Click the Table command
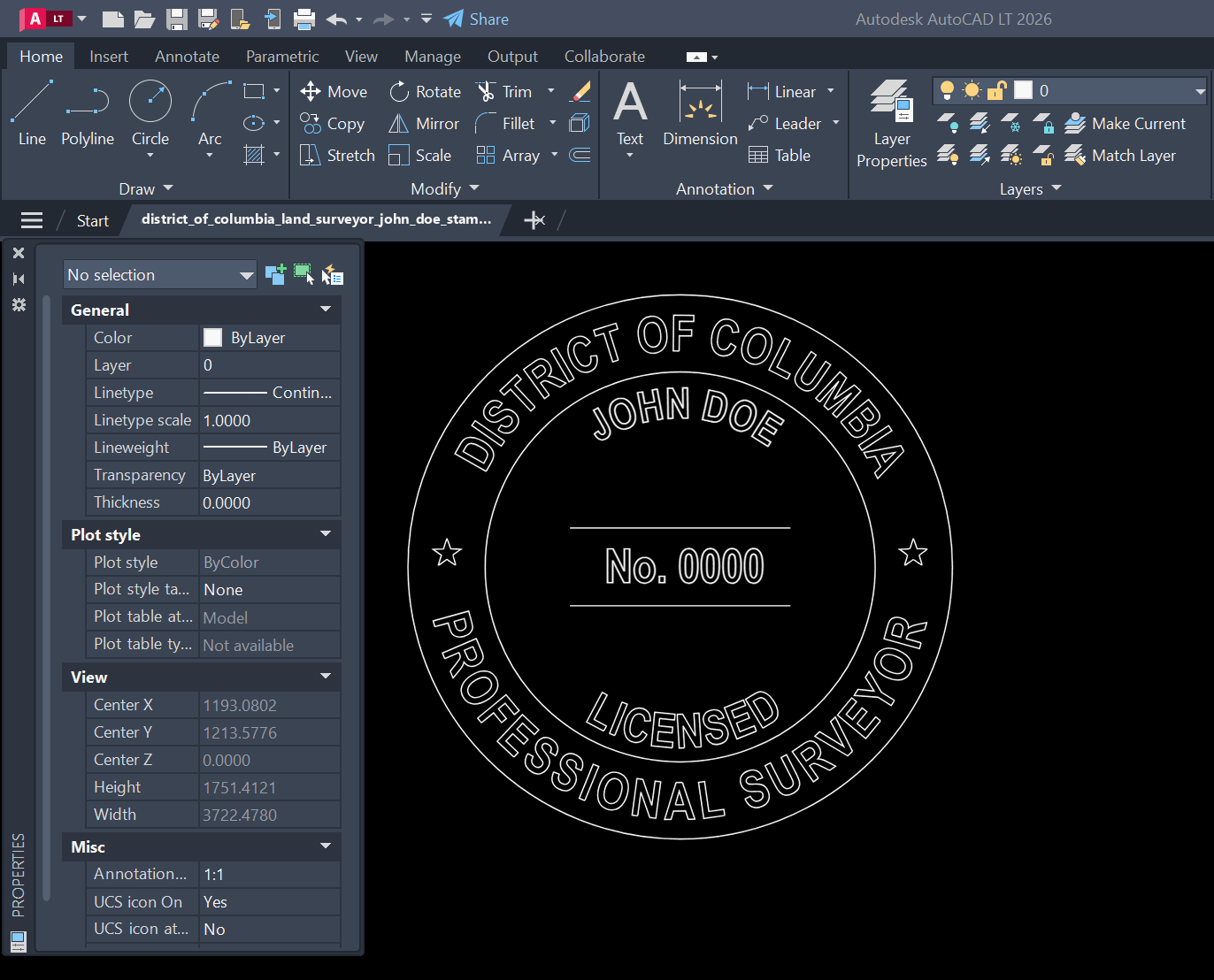The image size is (1214, 980). pyautogui.click(x=780, y=155)
